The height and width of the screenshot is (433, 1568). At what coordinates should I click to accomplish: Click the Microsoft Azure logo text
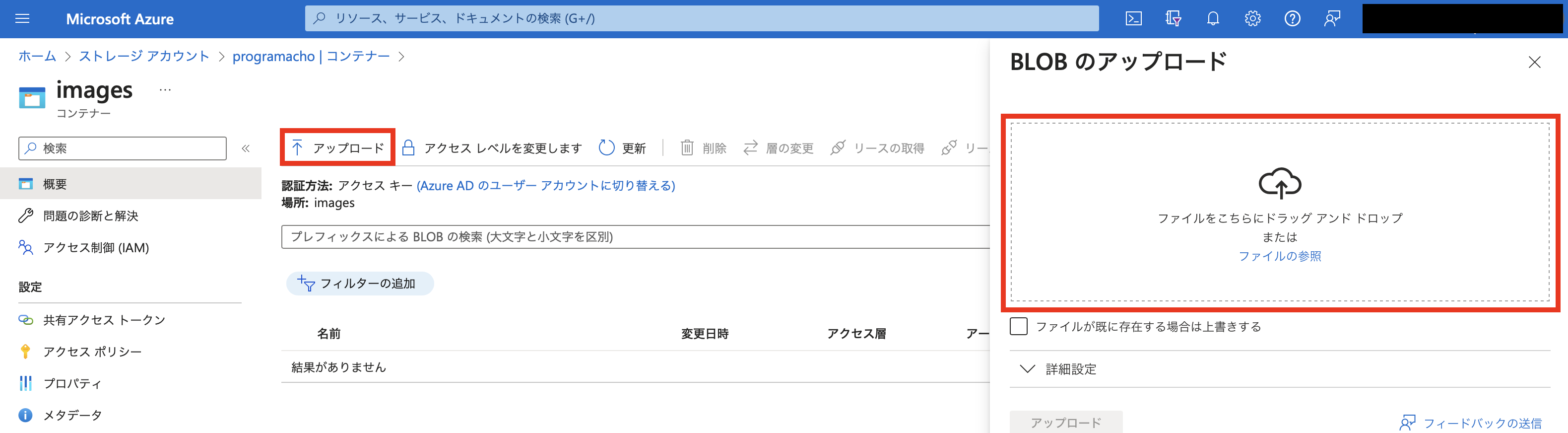click(120, 19)
